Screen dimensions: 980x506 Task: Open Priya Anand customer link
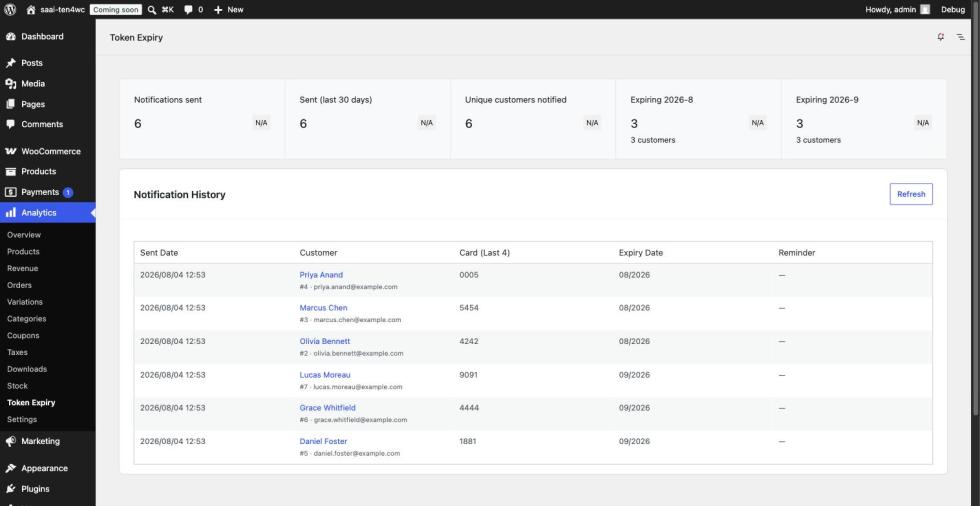pyautogui.click(x=321, y=275)
